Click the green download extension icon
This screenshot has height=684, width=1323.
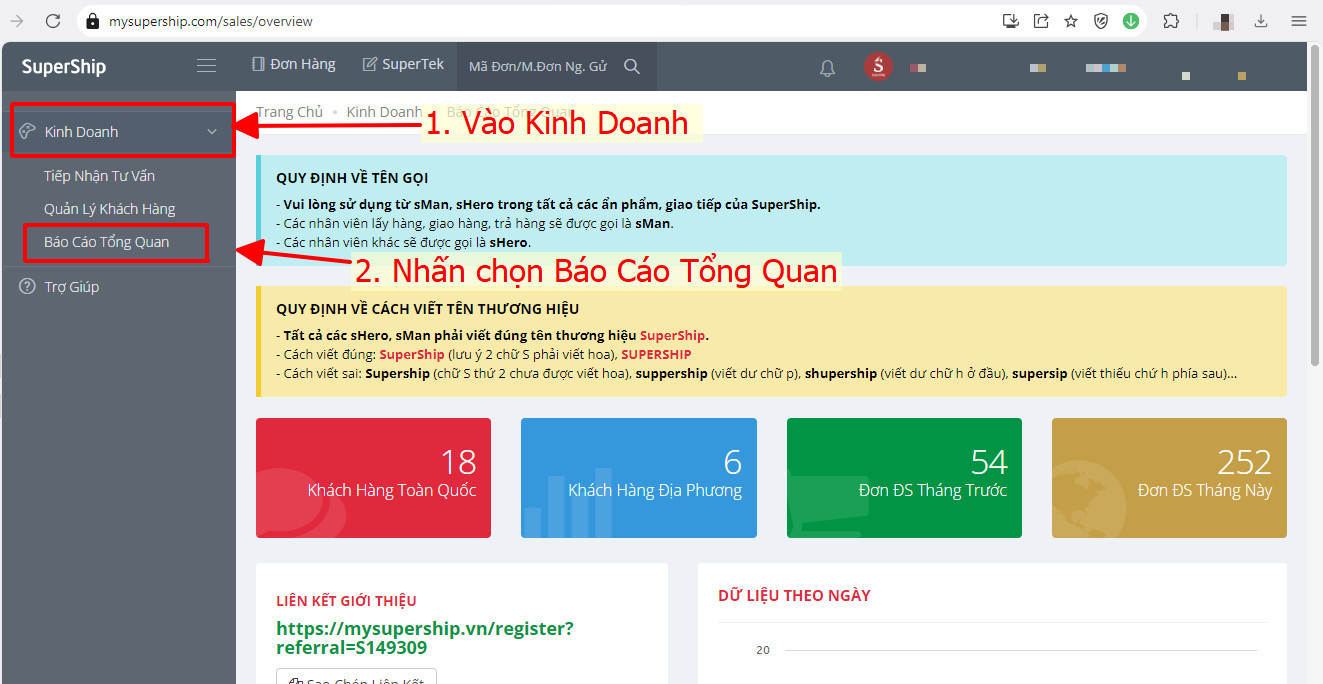[x=1131, y=20]
